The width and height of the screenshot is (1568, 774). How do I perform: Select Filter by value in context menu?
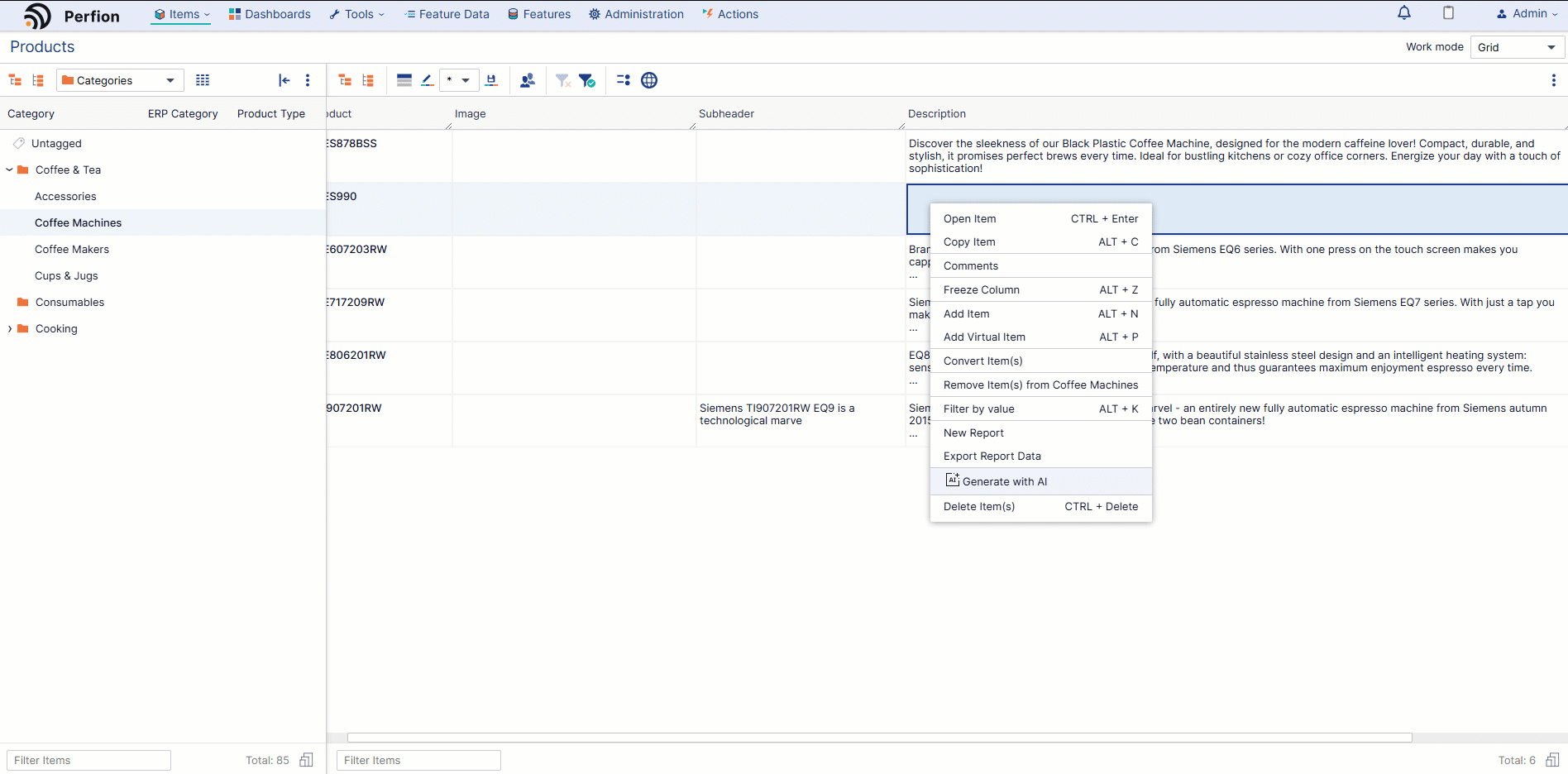1040,408
